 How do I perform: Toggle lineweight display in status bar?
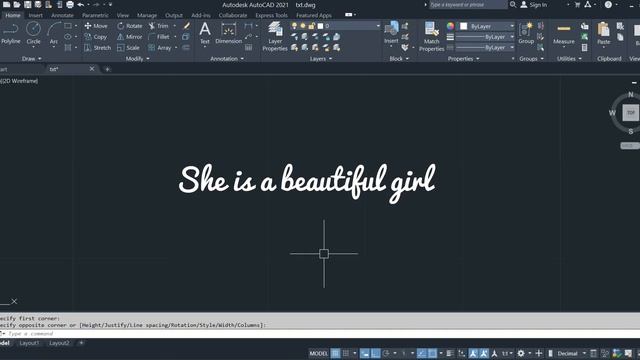click(450, 353)
